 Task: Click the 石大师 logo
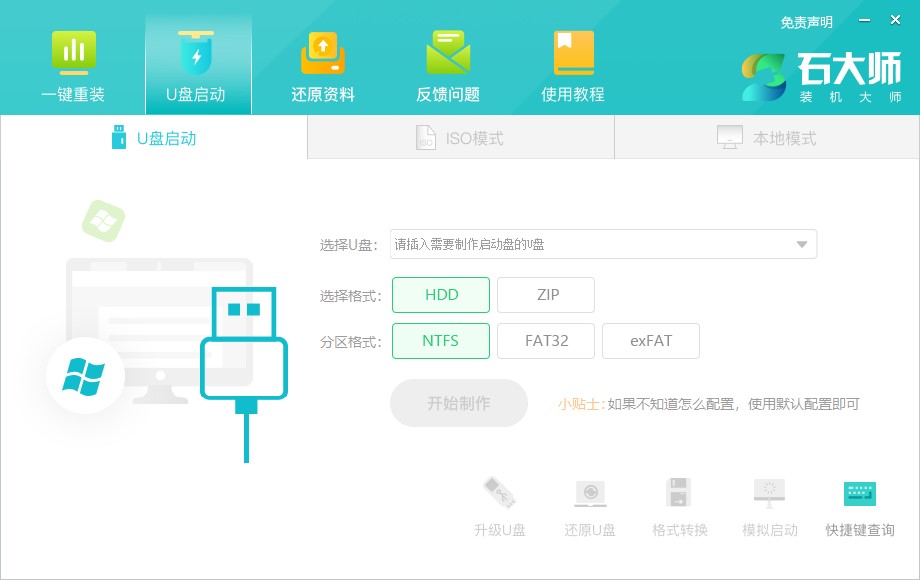[x=821, y=77]
